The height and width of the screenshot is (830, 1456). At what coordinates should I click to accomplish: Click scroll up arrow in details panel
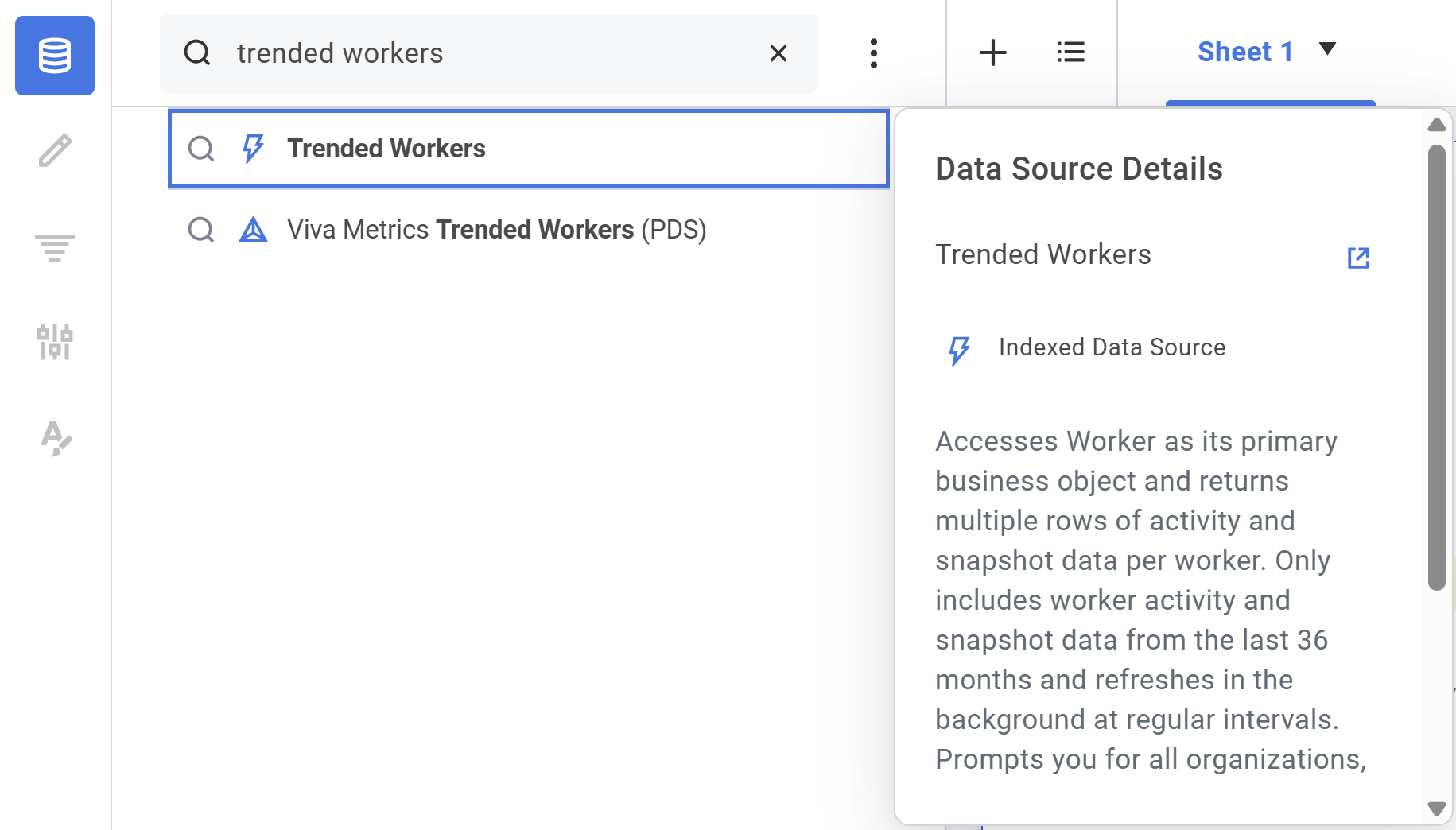click(x=1436, y=125)
